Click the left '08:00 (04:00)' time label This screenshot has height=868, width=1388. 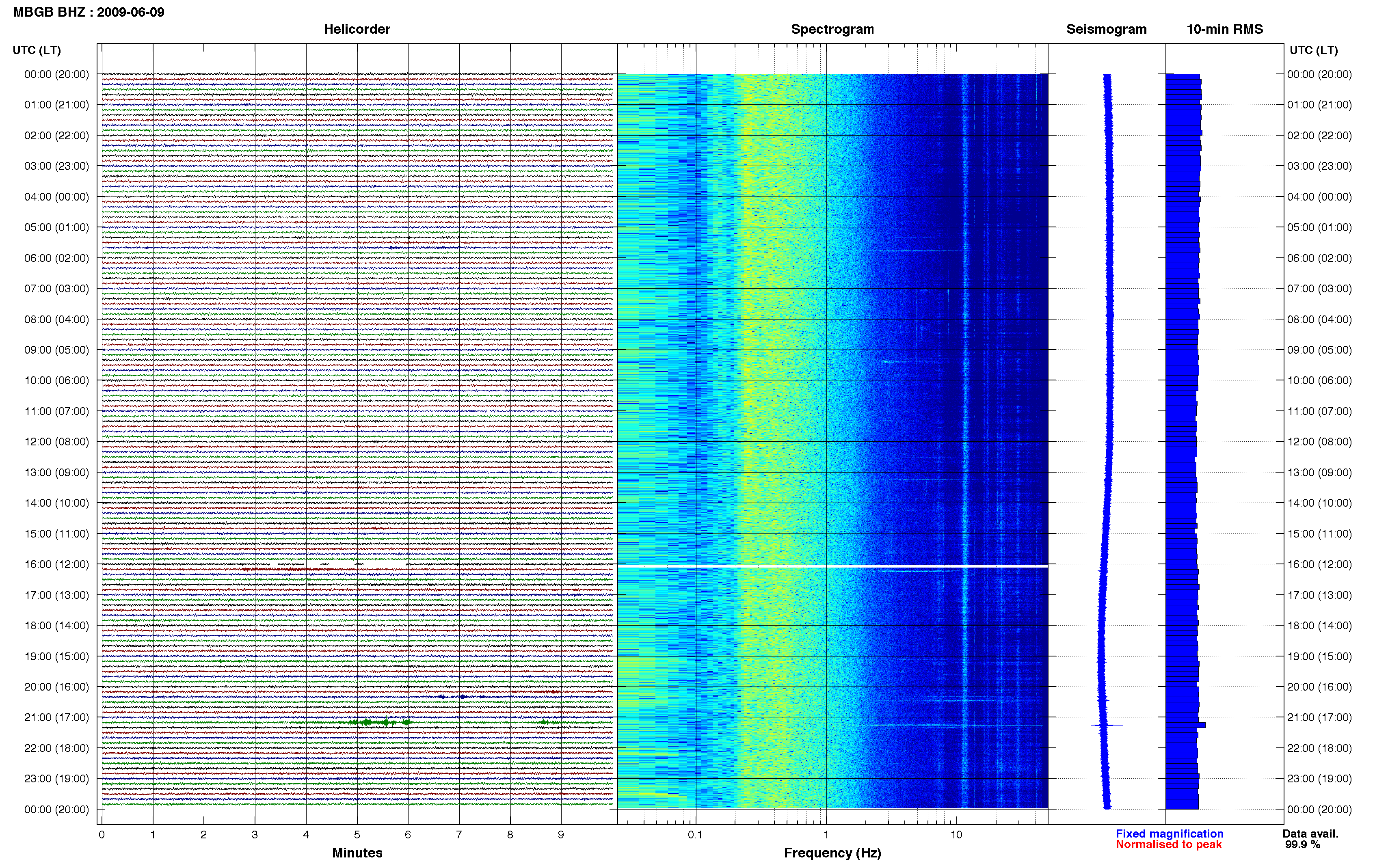tap(56, 319)
